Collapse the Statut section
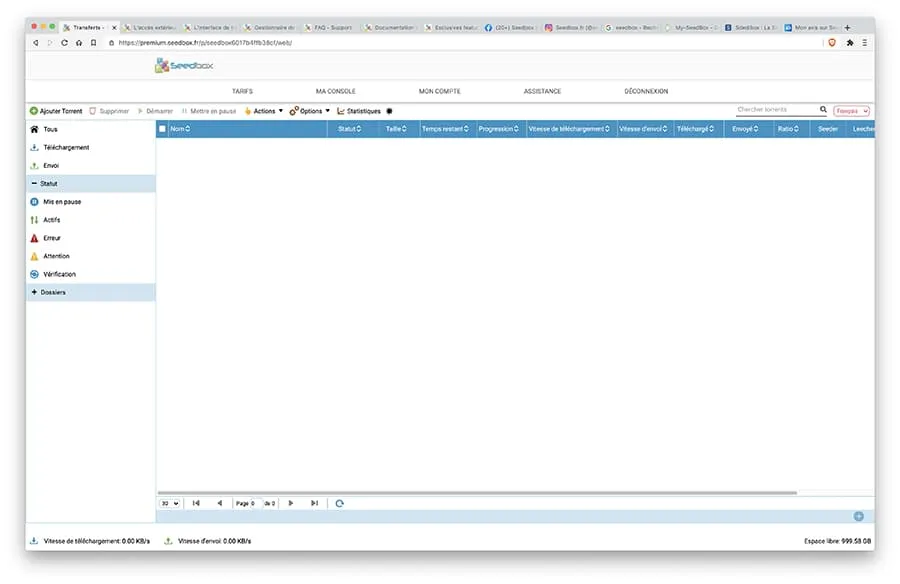The height and width of the screenshot is (584, 900). click(x=90, y=183)
